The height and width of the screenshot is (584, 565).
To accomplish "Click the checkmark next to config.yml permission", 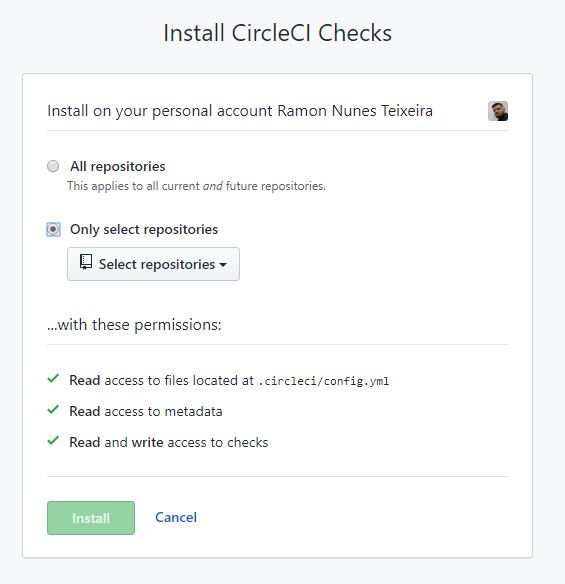I will [x=53, y=379].
